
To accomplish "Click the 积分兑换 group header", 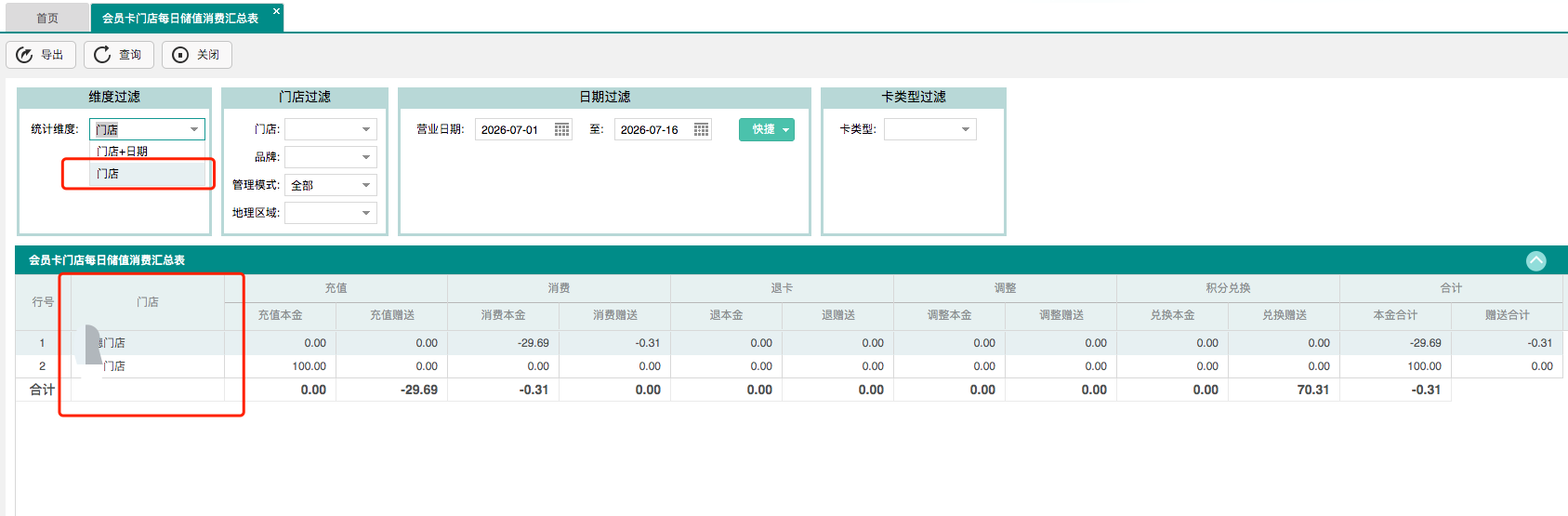I will 1228,288.
